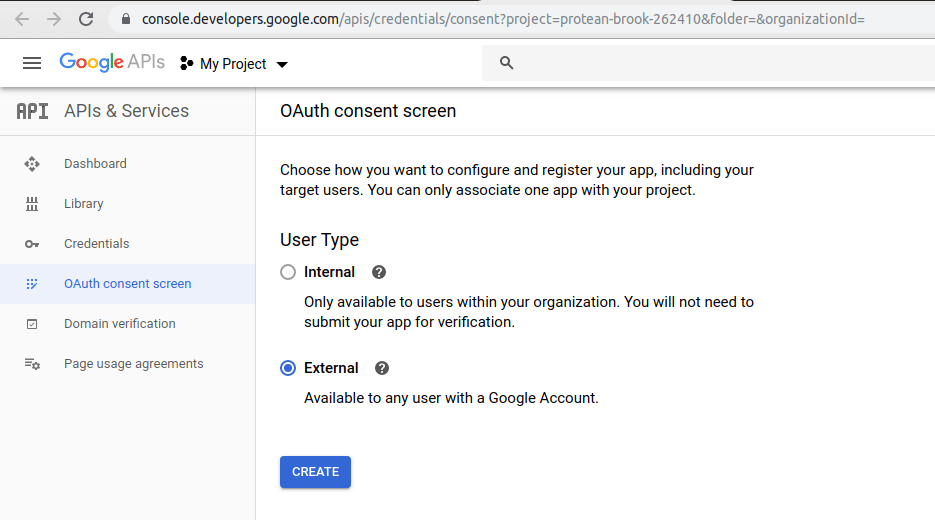Click the Page usage agreements settings icon
The height and width of the screenshot is (520, 935).
click(32, 364)
